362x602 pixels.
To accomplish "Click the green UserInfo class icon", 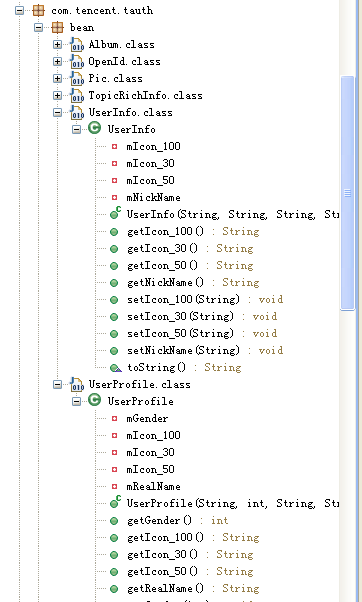I will tap(94, 128).
